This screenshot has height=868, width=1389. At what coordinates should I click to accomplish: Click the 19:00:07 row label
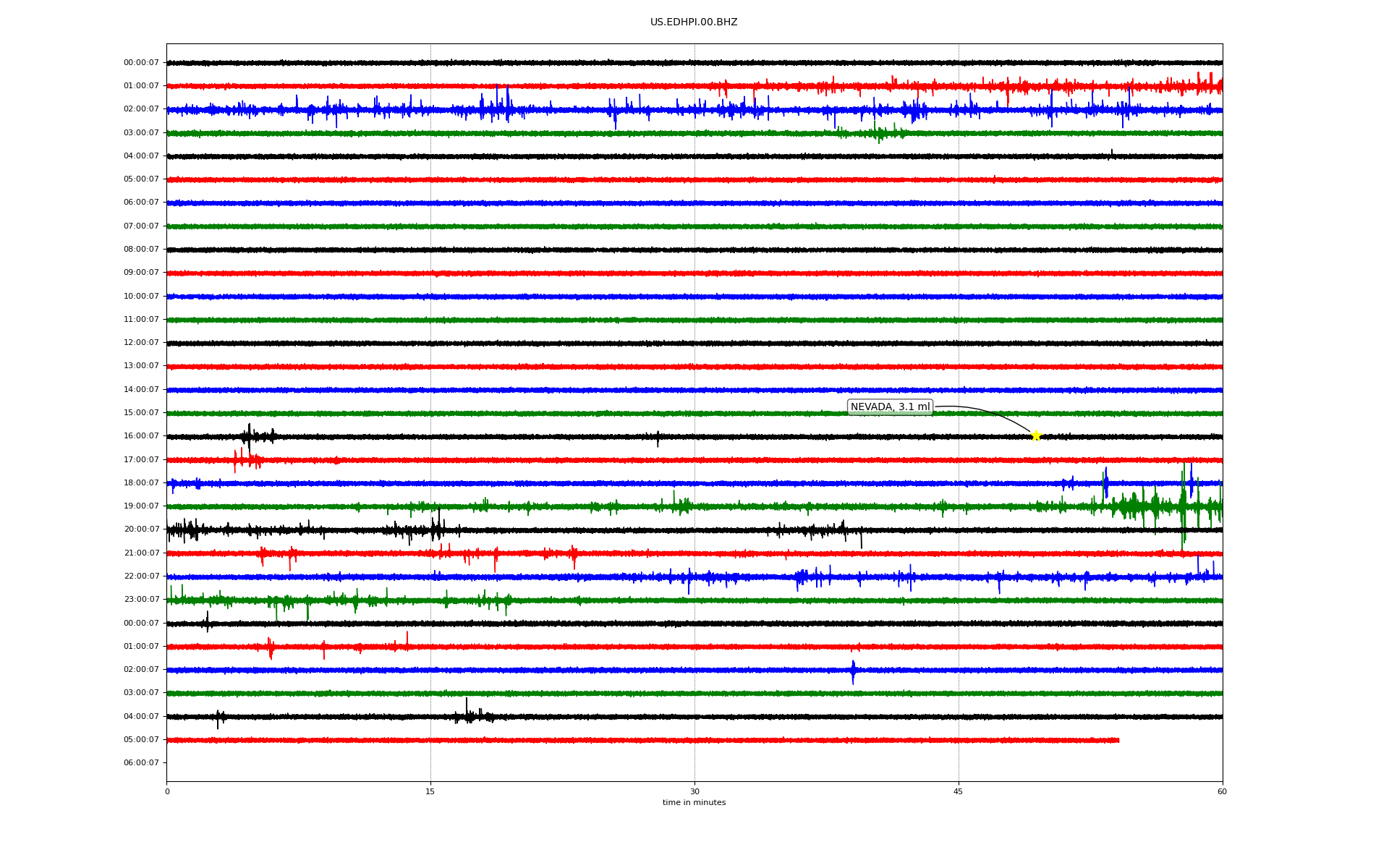(141, 506)
